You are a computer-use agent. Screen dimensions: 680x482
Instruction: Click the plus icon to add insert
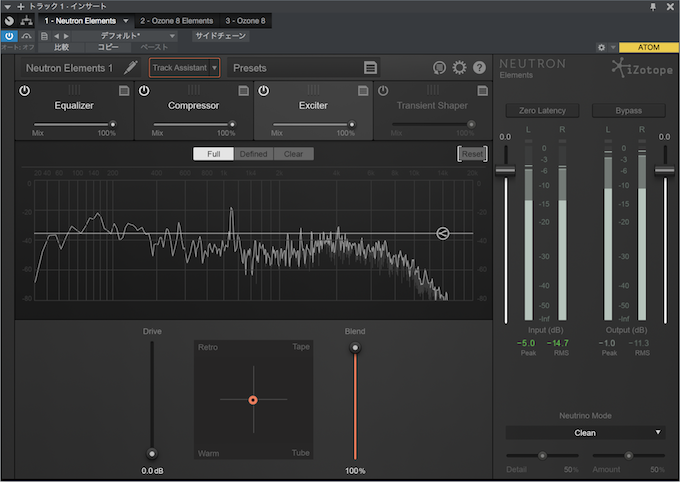(x=21, y=7)
